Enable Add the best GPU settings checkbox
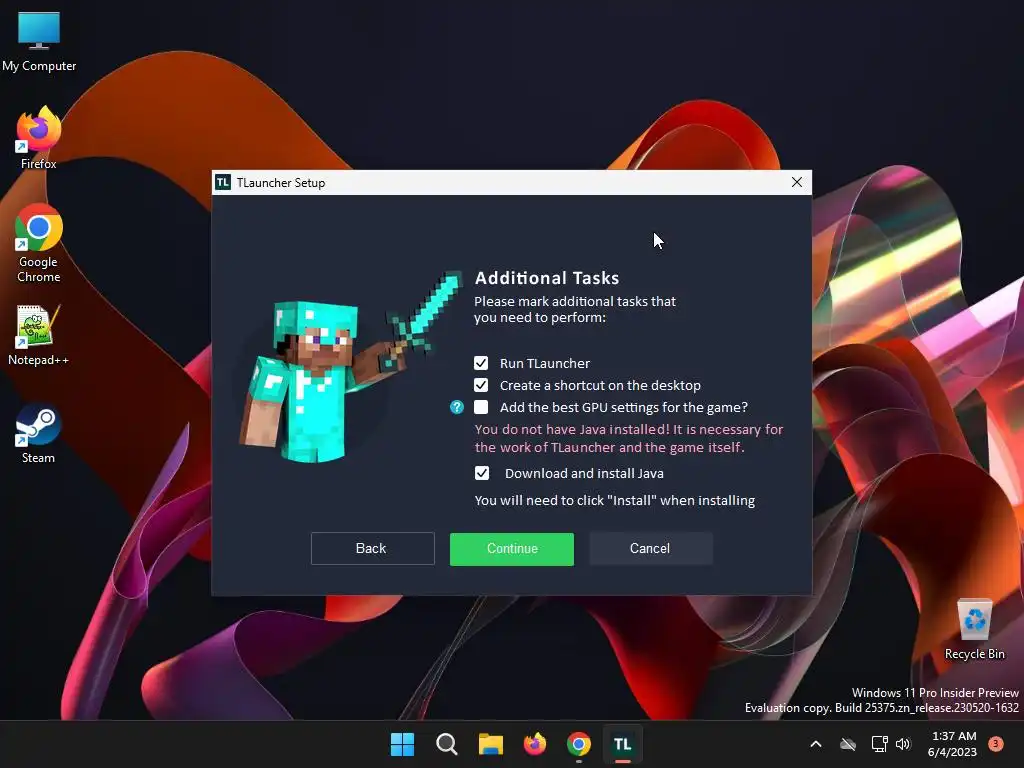The height and width of the screenshot is (768, 1024). click(x=481, y=408)
